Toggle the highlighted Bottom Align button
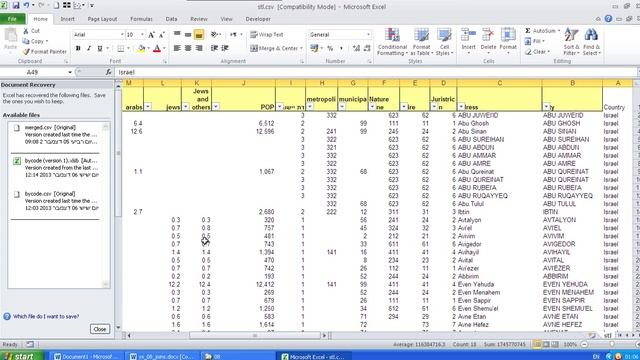 [199, 35]
